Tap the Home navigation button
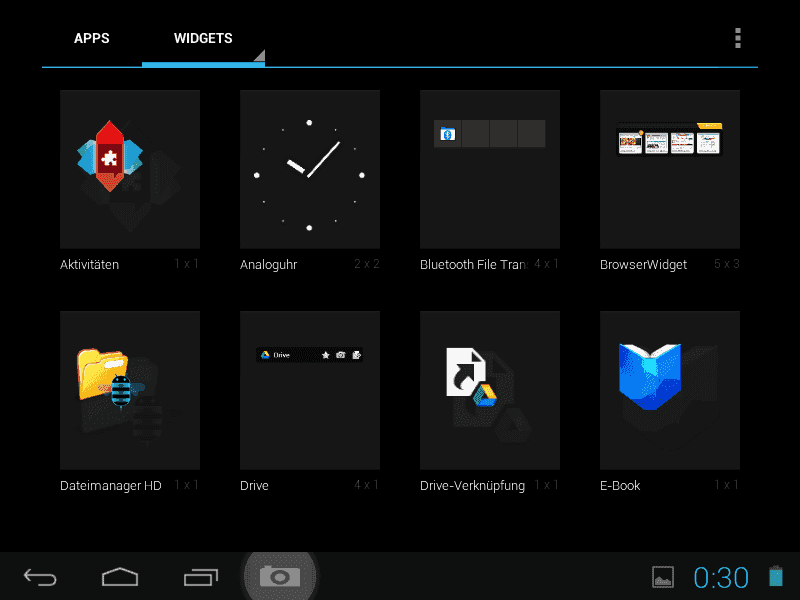 [x=120, y=577]
